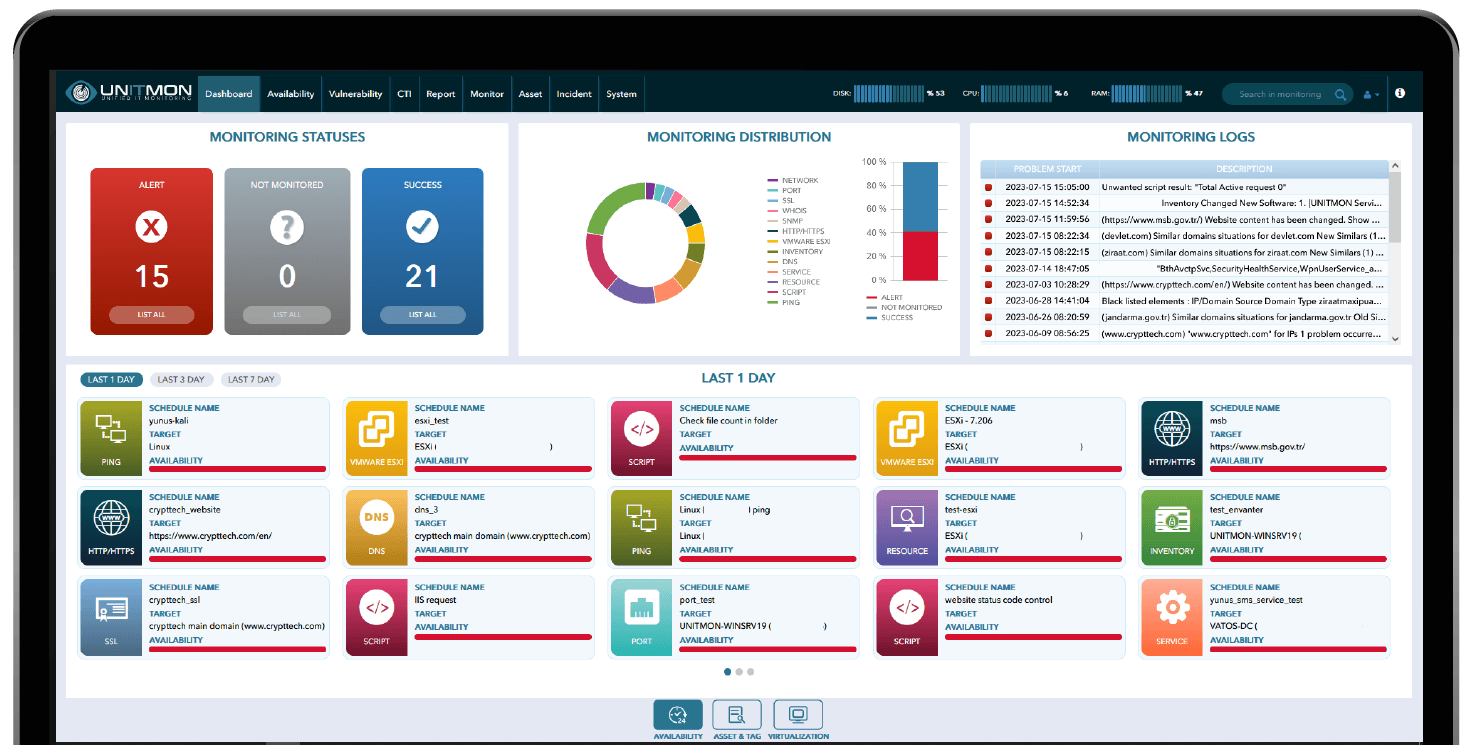Image resolution: width=1475 pixels, height=745 pixels.
Task: Select LAST 3 DAY filter
Action: pos(181,380)
